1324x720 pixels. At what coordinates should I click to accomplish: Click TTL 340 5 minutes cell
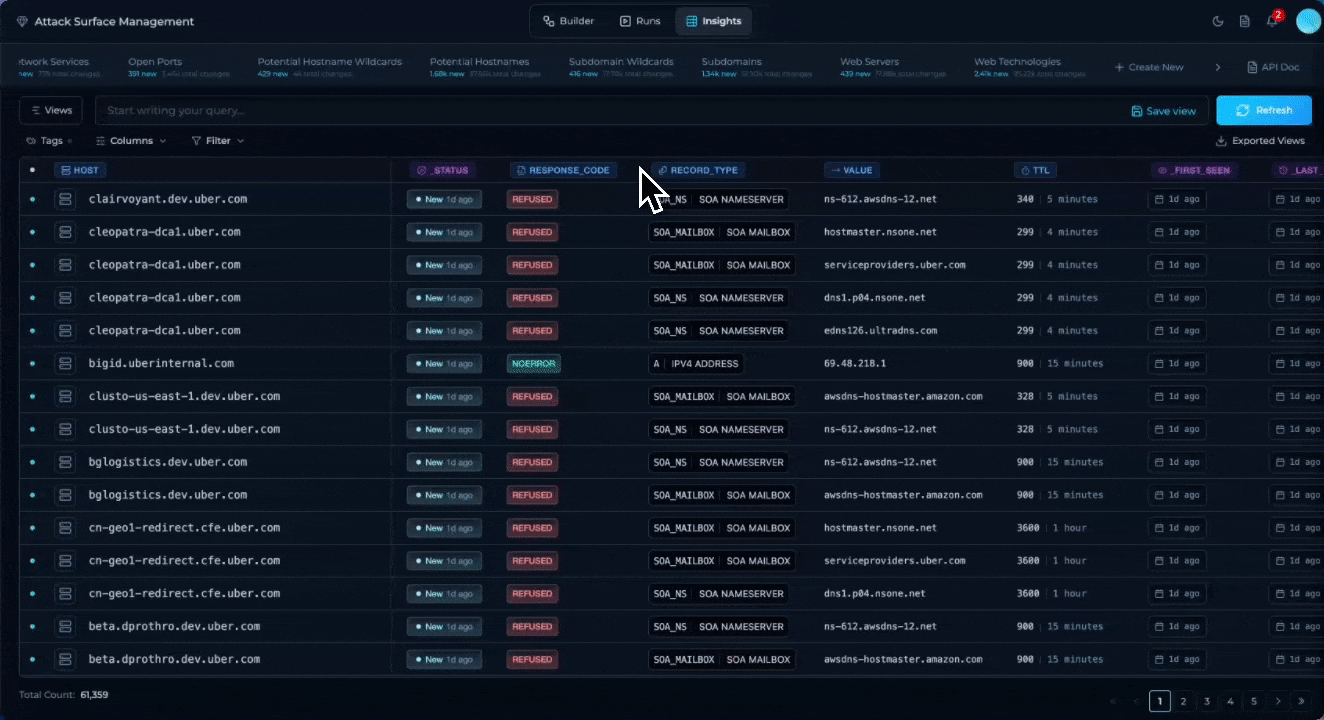pos(1057,199)
